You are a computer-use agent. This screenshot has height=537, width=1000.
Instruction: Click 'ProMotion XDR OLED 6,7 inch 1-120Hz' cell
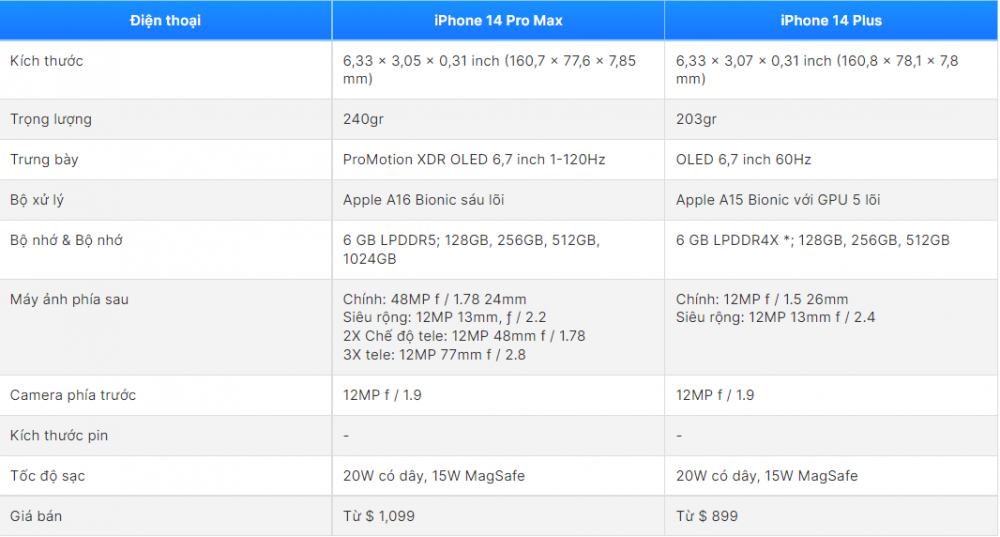click(498, 159)
